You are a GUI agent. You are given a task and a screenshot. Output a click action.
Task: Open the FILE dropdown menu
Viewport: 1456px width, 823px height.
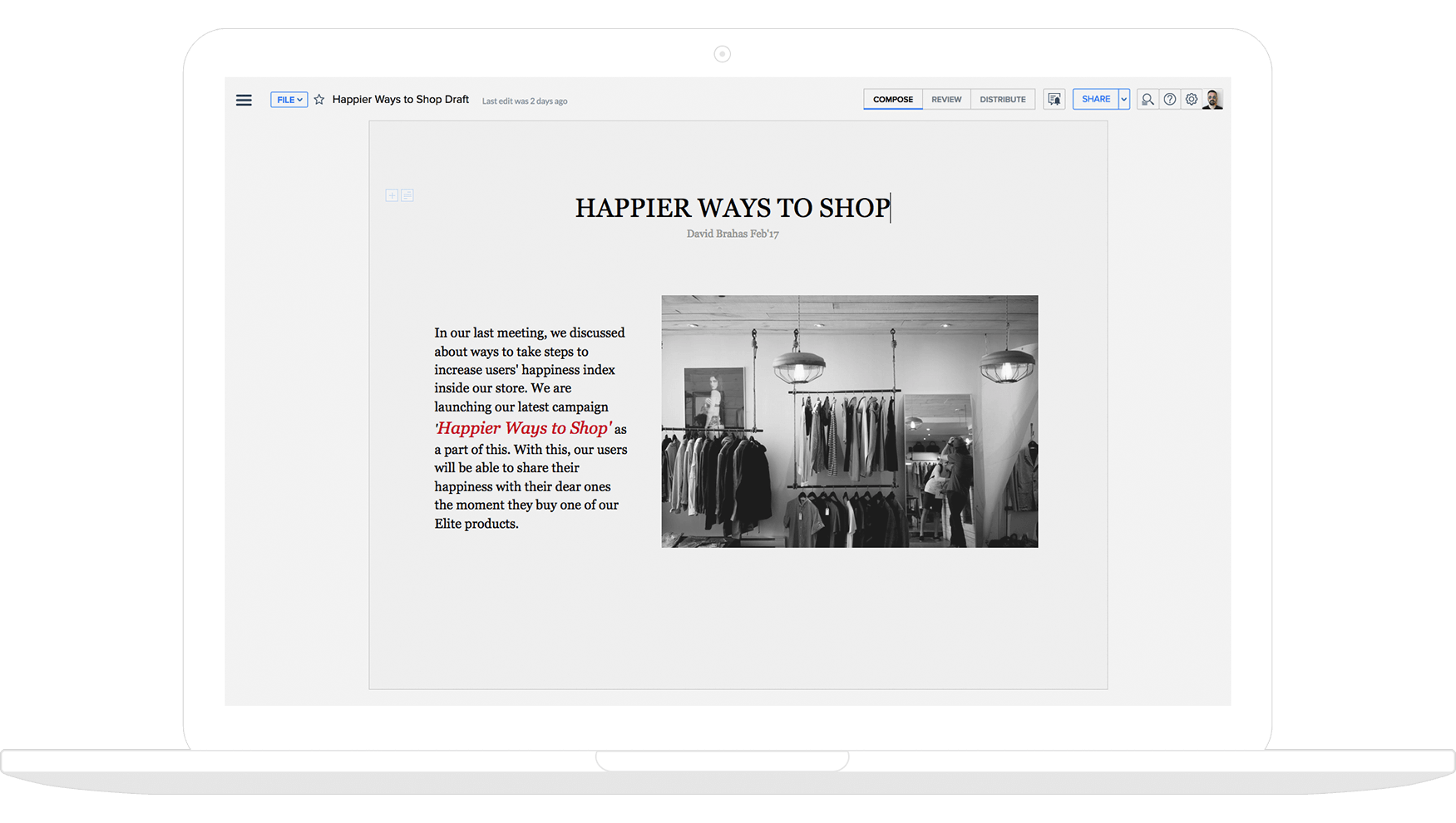(289, 100)
